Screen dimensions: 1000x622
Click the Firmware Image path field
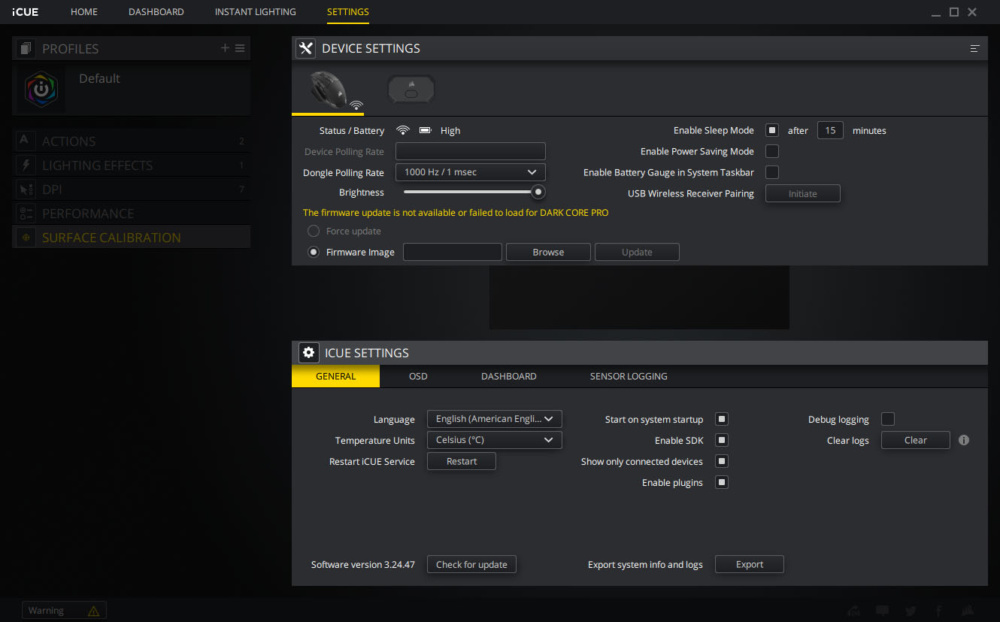pyautogui.click(x=452, y=252)
